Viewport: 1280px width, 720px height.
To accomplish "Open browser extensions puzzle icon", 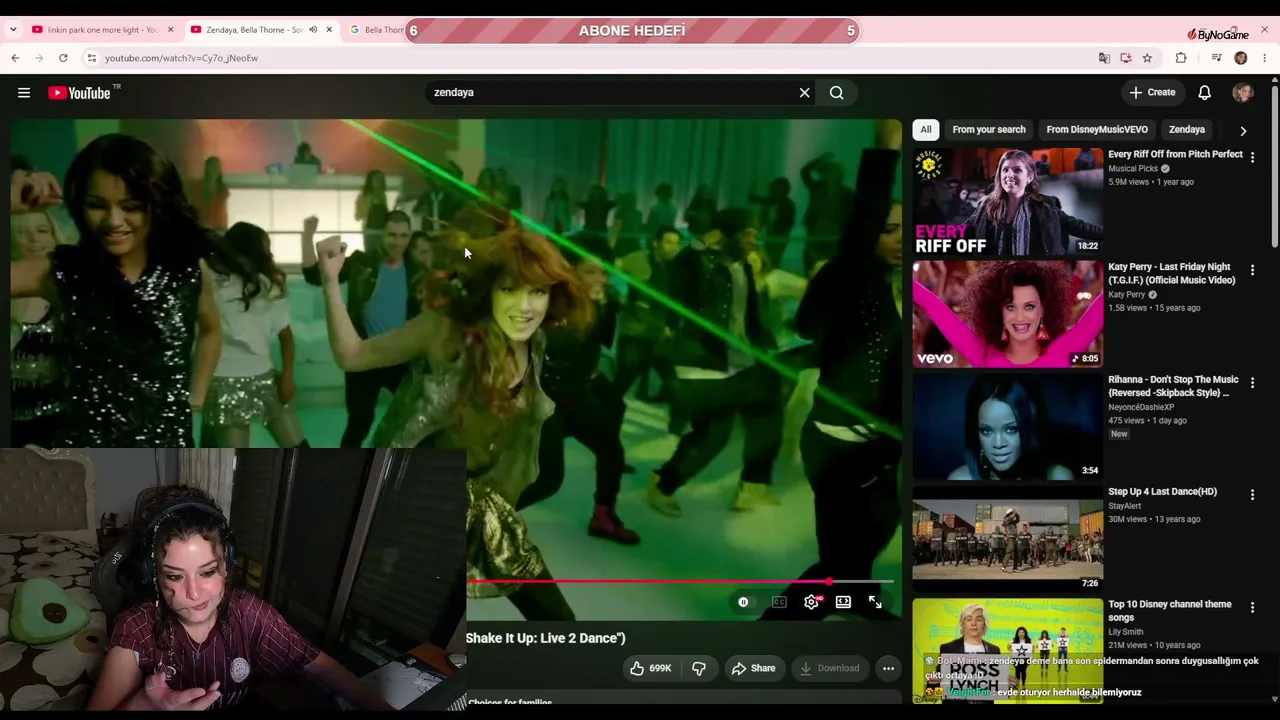I will point(1181,58).
